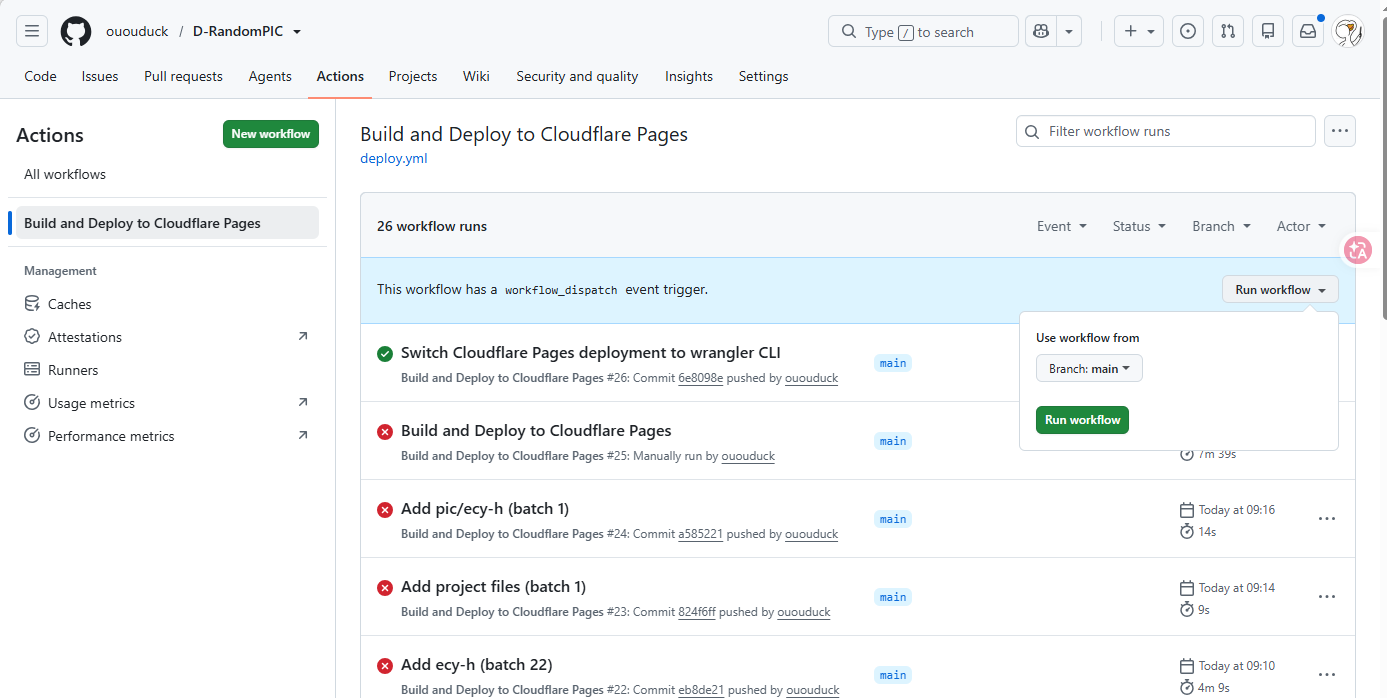Open the deploy.yml file link
This screenshot has width=1387, height=698.
[x=394, y=158]
